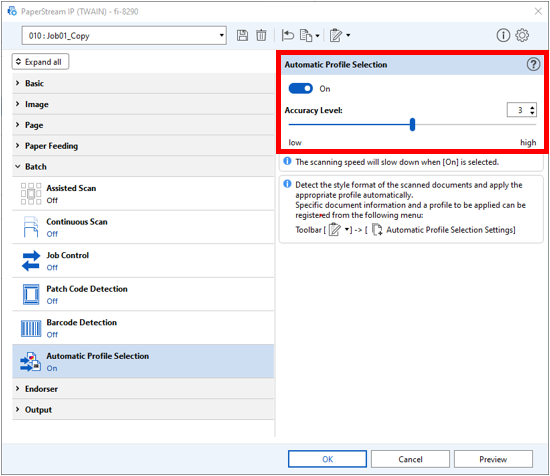Click the information icon in toolbar
The height and width of the screenshot is (476, 550).
[x=503, y=35]
